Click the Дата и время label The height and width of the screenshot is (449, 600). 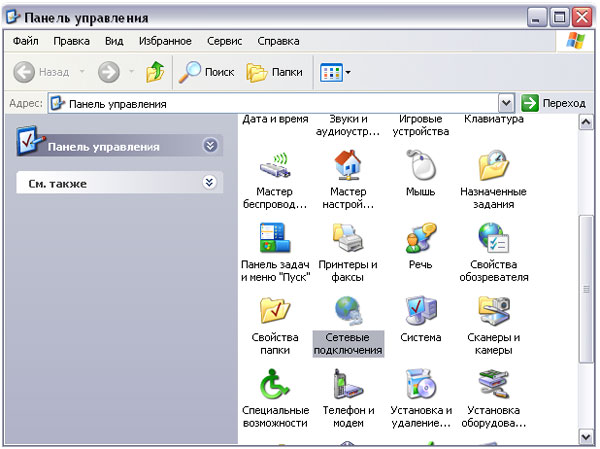(x=276, y=119)
